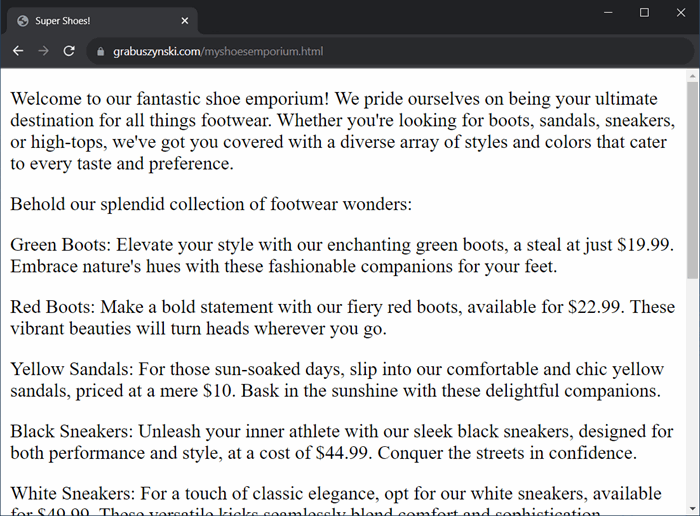Close the Super Shoes! tab
Screen dimensions: 700x516
click(185, 21)
